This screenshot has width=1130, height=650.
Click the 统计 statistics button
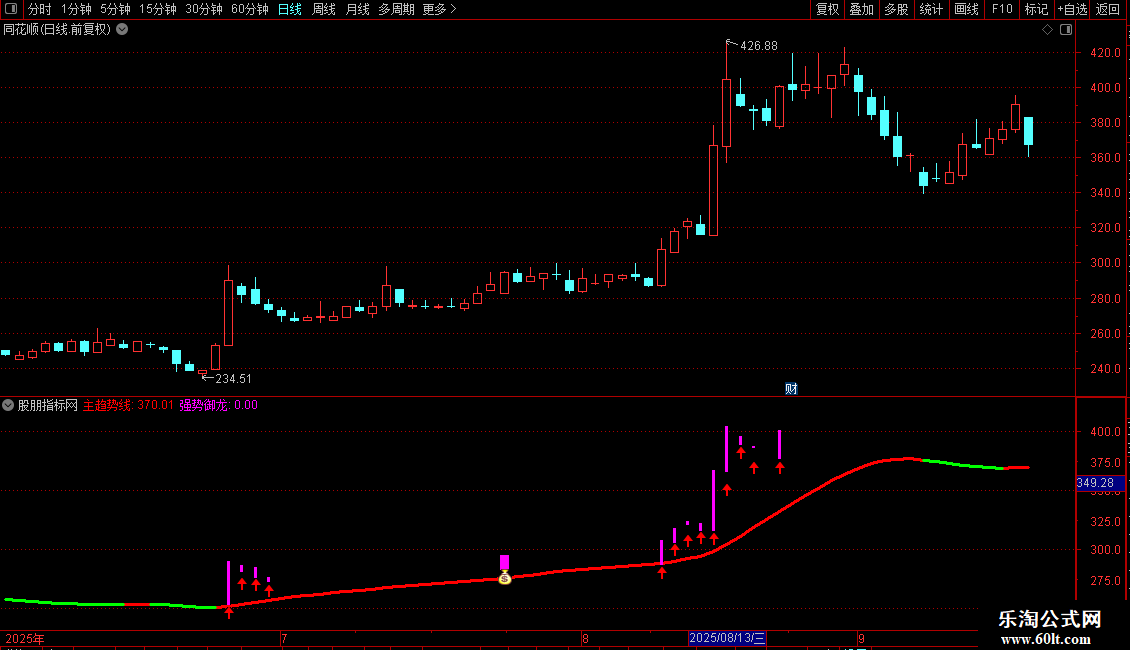[x=931, y=9]
